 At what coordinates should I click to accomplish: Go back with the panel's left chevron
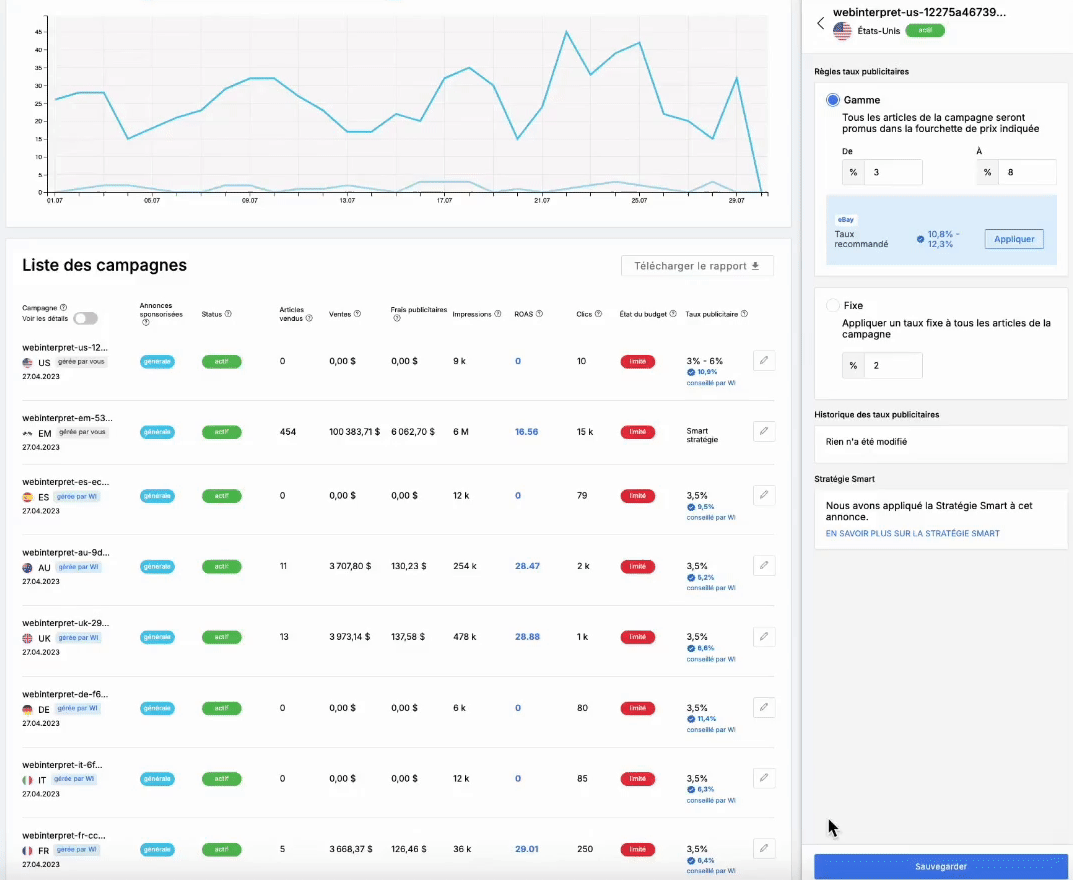pyautogui.click(x=820, y=23)
